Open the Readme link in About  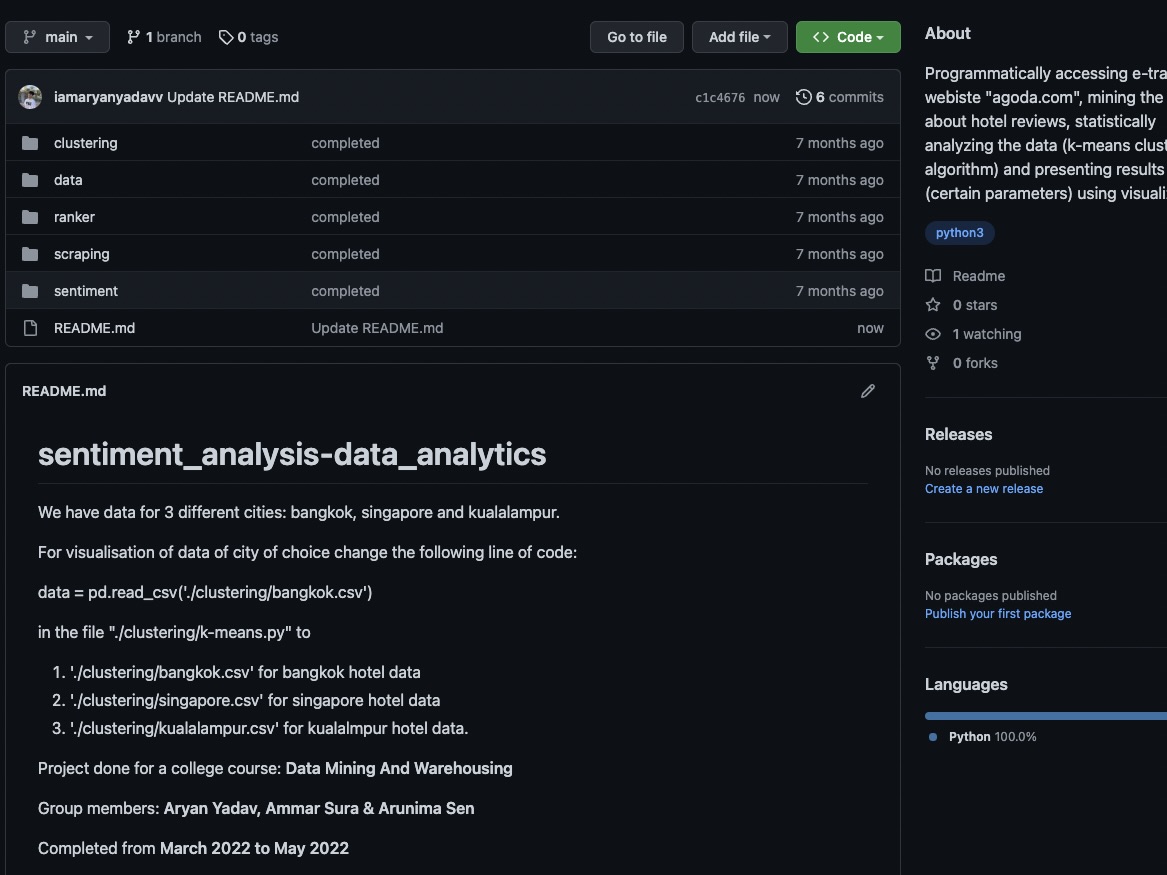tap(979, 276)
